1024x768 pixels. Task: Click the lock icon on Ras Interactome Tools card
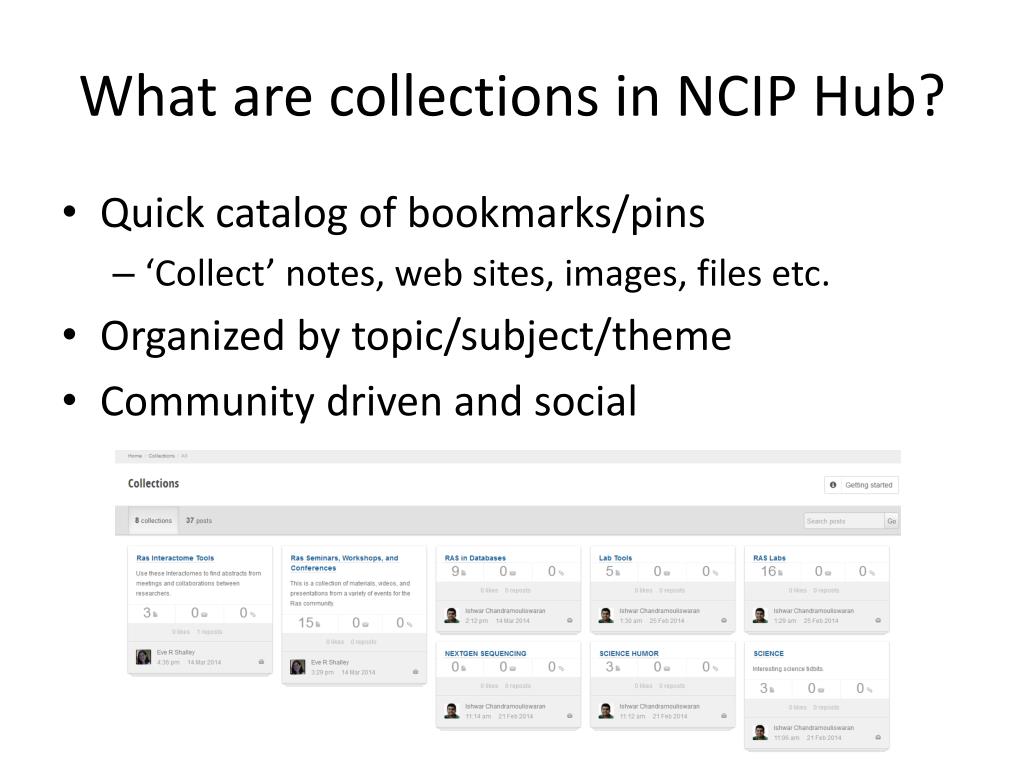click(x=261, y=662)
